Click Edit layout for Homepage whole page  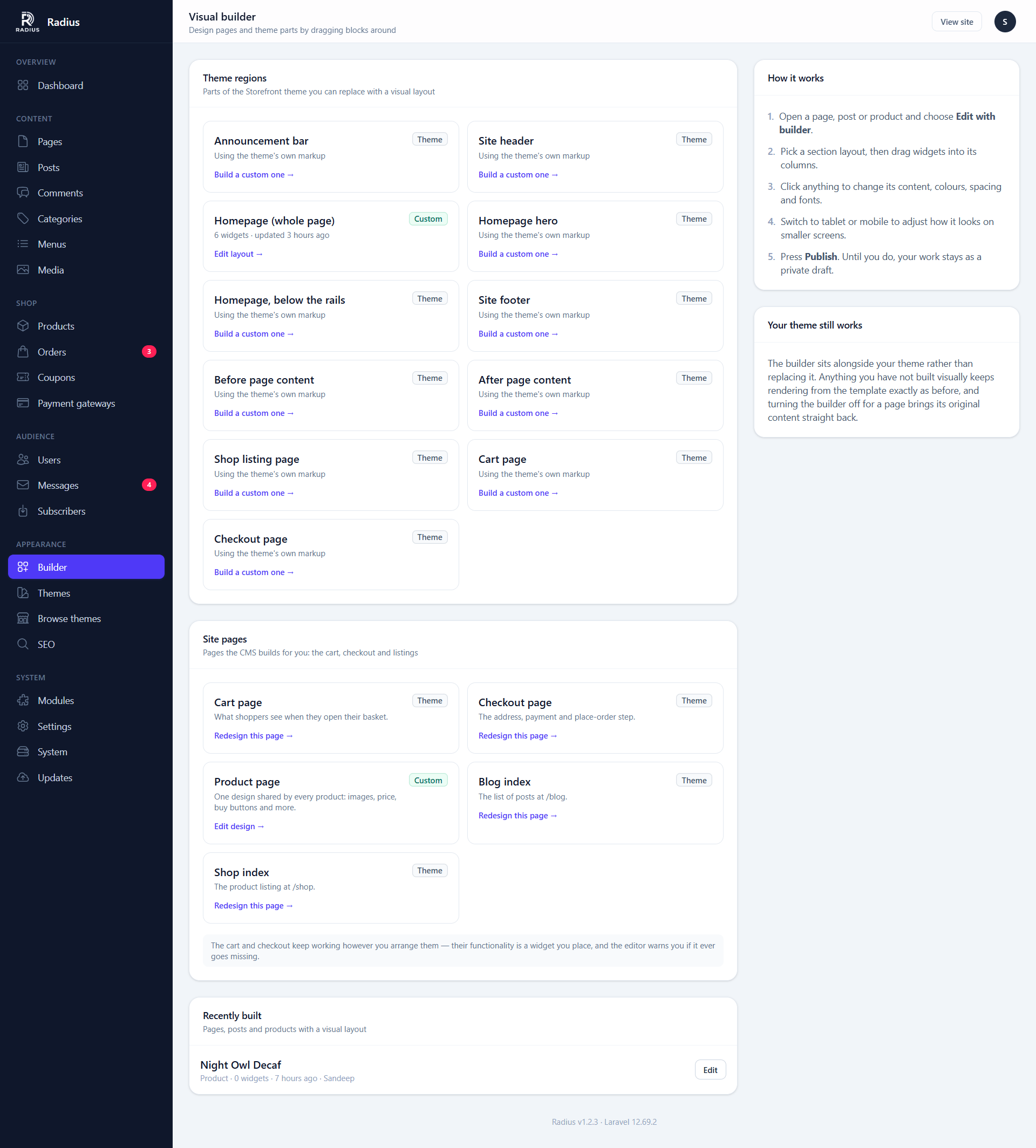point(238,255)
